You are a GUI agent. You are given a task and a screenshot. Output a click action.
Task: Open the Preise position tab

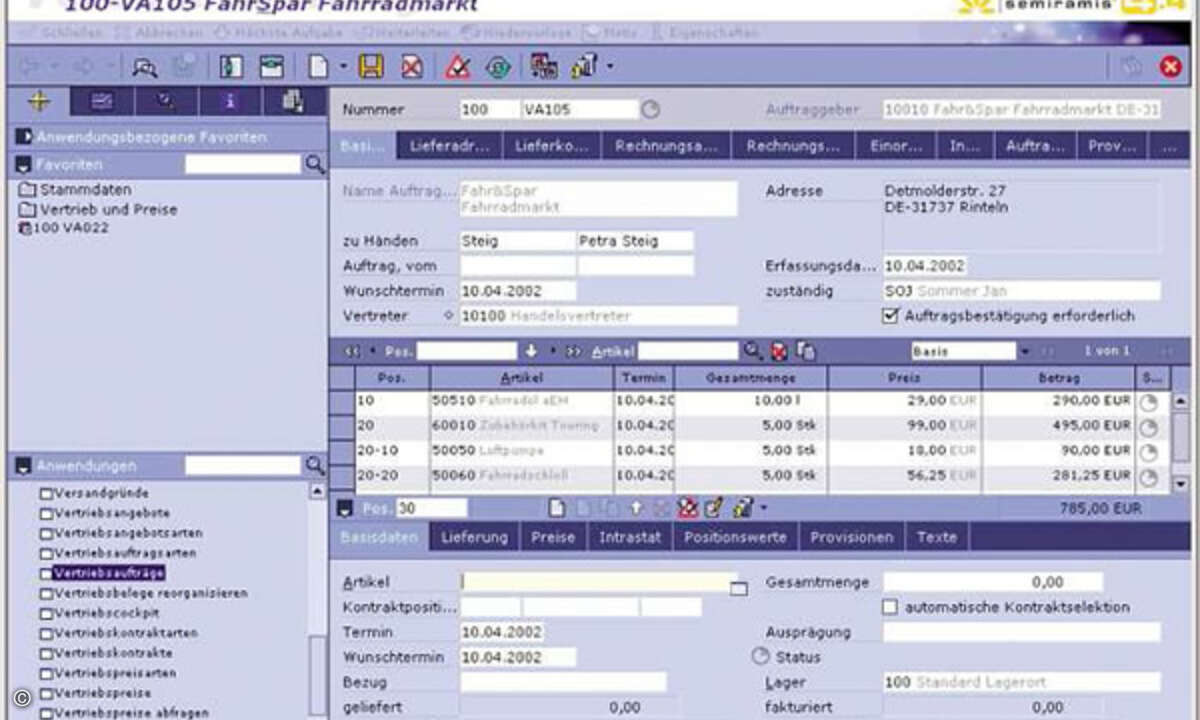[x=553, y=537]
